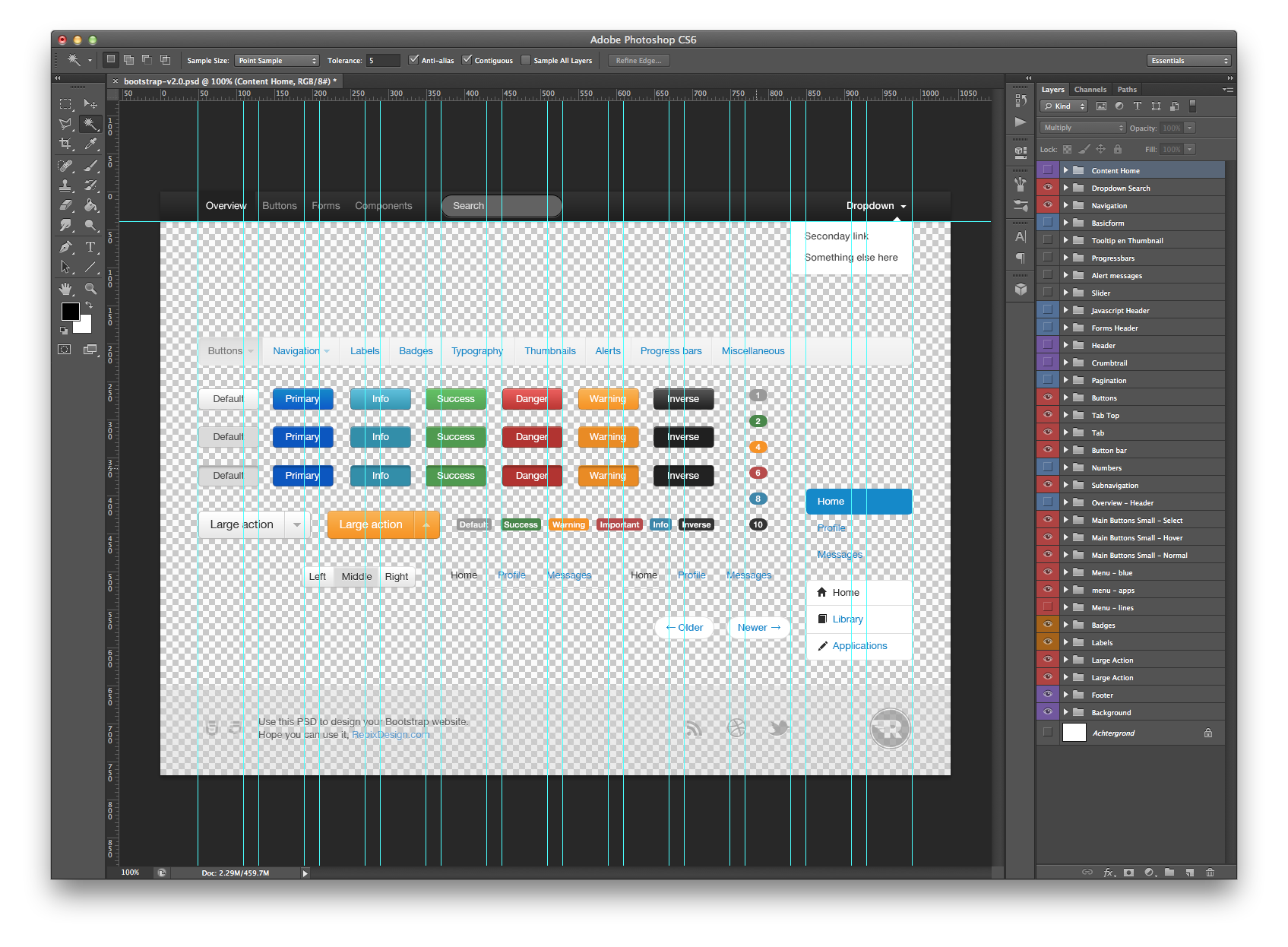Select the Eraser tool
The height and width of the screenshot is (947, 1288).
[x=66, y=205]
